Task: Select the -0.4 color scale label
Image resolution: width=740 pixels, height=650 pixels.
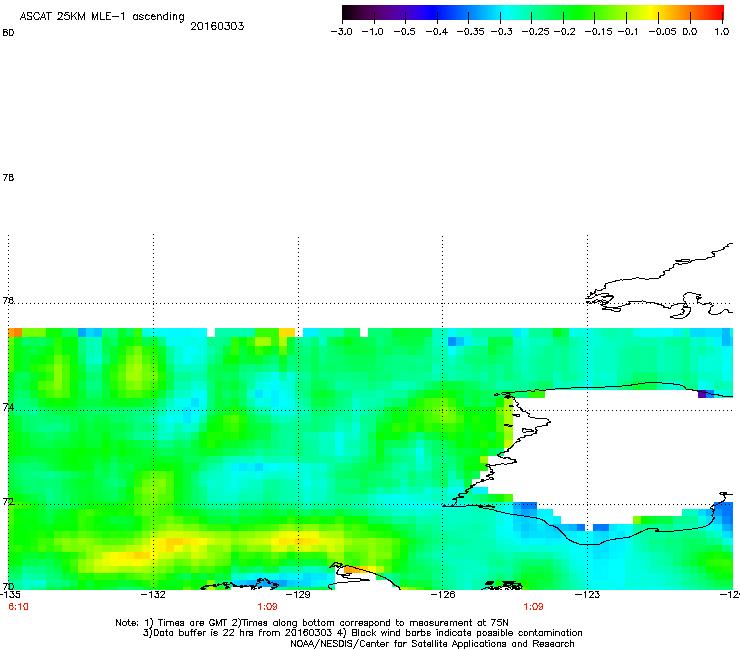Action: [x=437, y=32]
